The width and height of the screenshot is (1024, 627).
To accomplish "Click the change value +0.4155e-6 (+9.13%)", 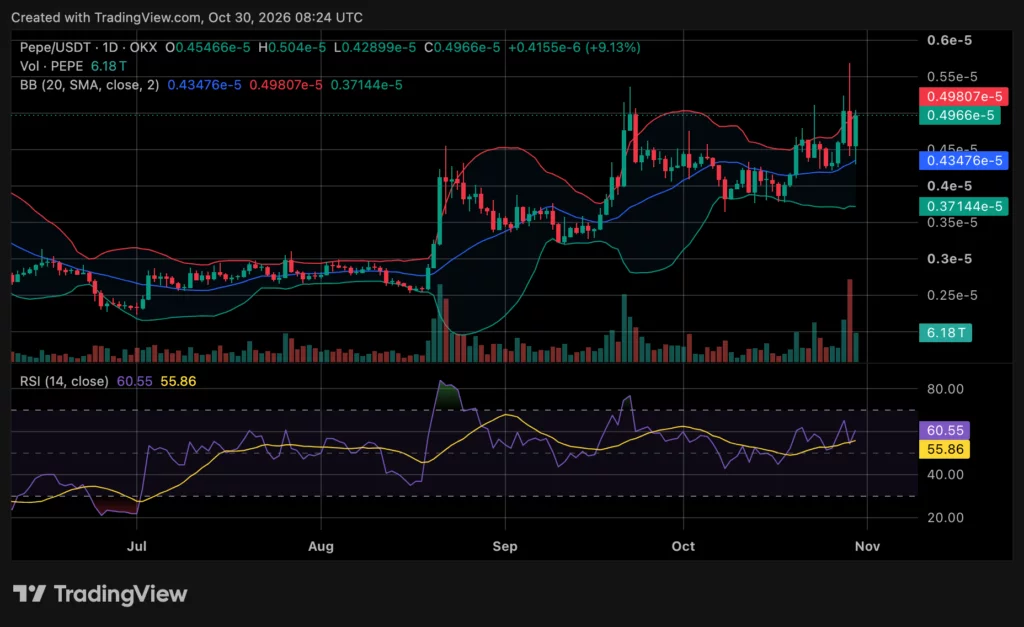I will pos(575,48).
